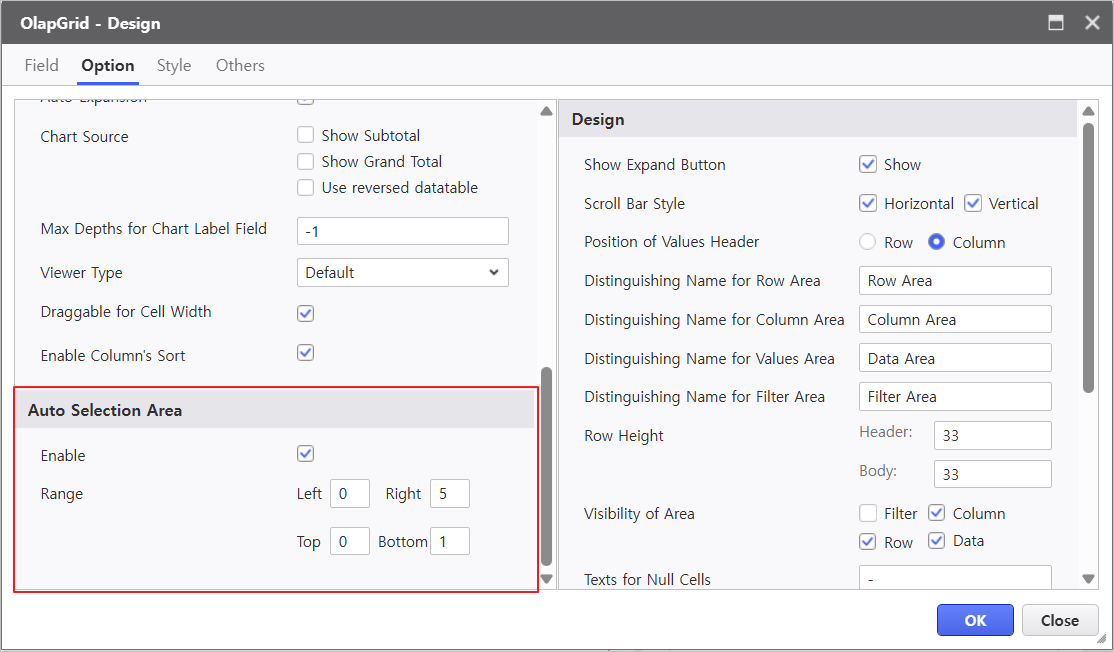Open the Viewer Type dropdown
1114x652 pixels.
(x=403, y=272)
